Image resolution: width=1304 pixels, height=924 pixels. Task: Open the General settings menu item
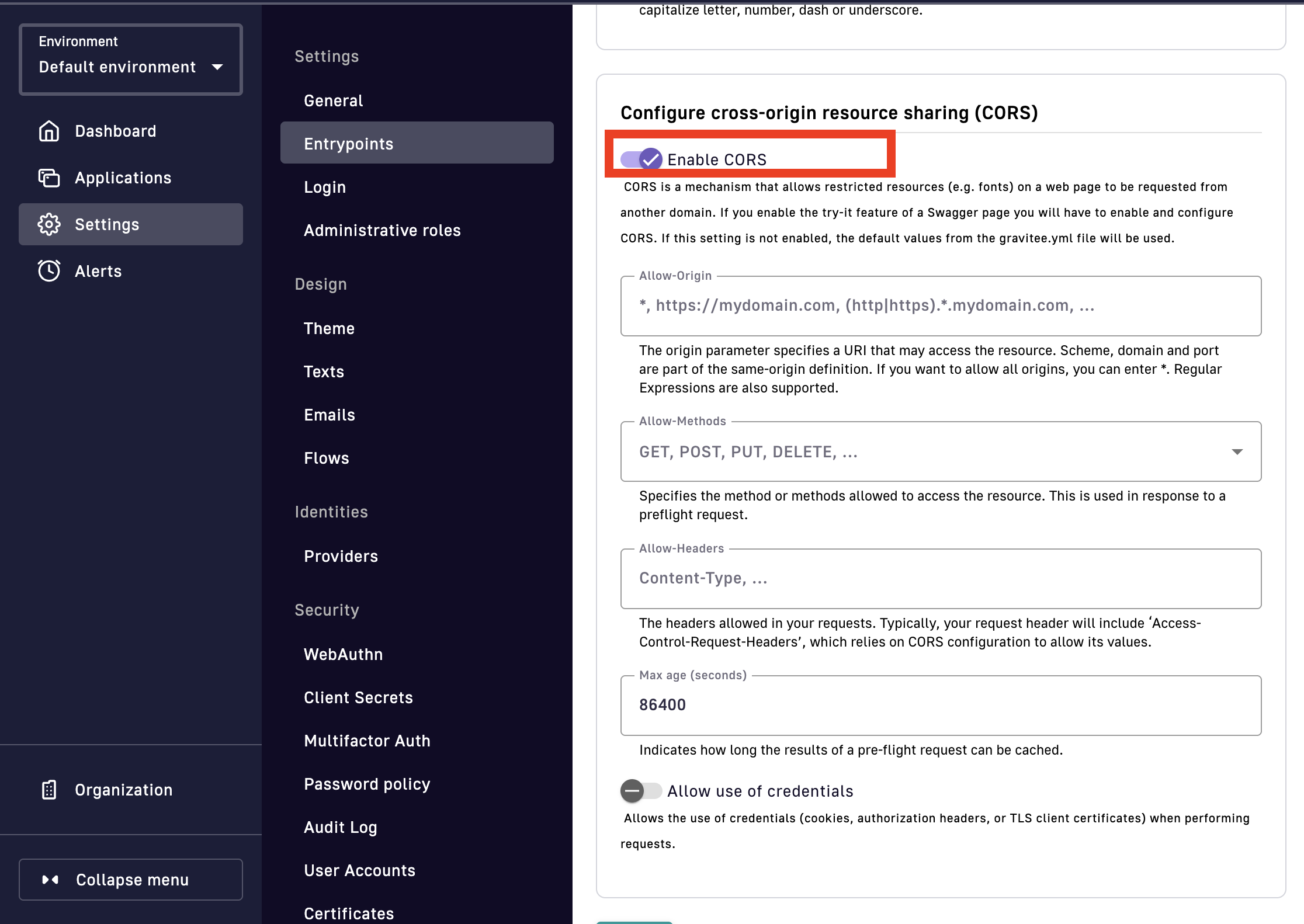tap(334, 100)
